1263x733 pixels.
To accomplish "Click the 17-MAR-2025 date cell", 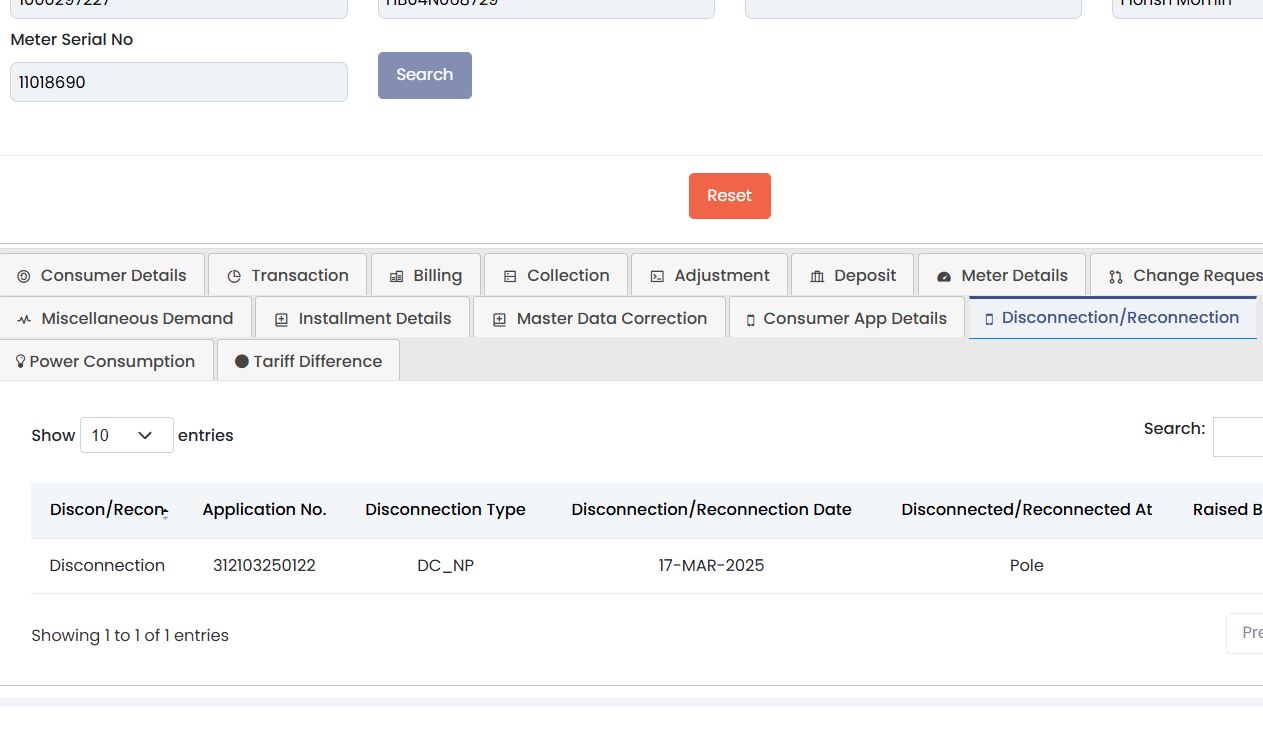I will click(711, 566).
